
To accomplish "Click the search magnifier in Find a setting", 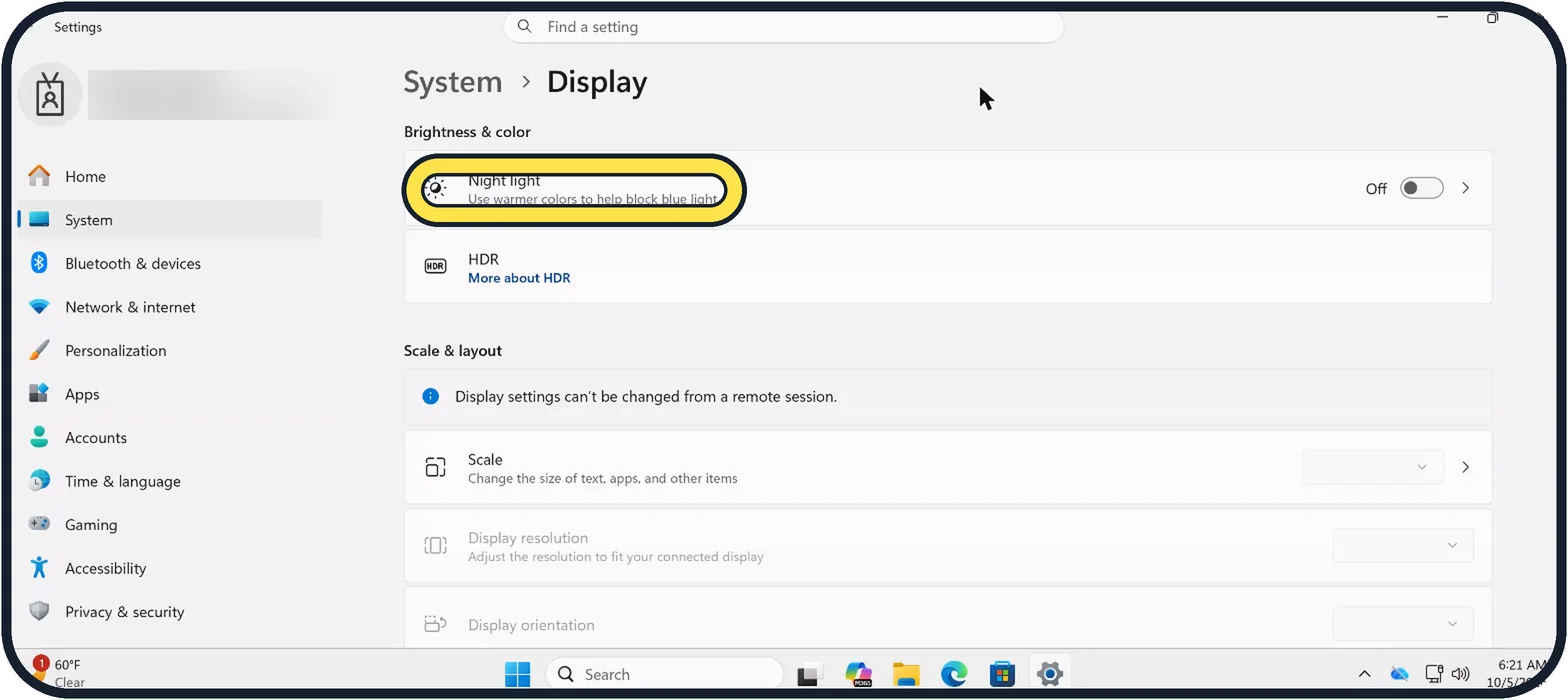I will point(525,27).
